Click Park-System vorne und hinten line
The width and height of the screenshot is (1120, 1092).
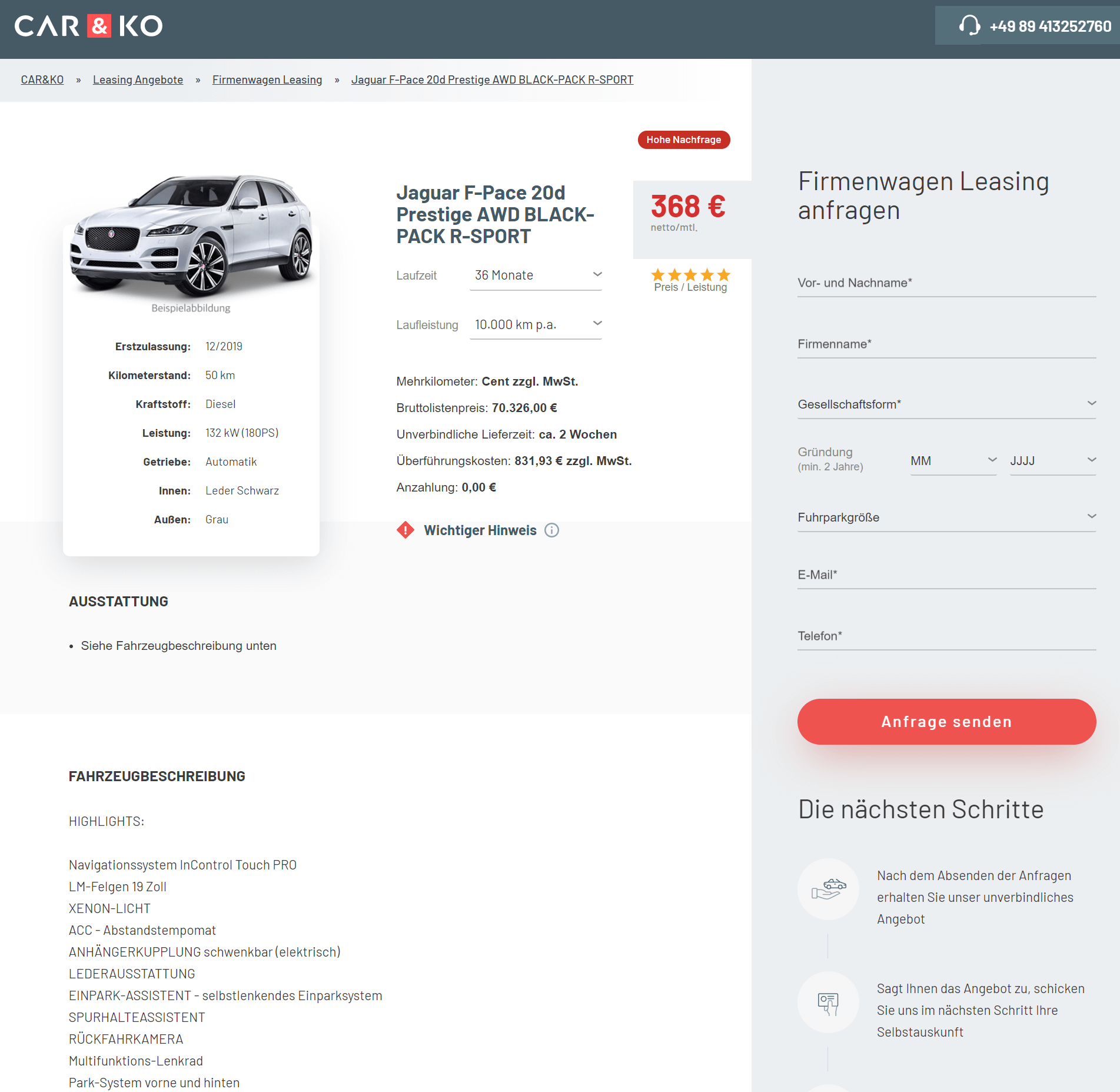pos(154,1083)
